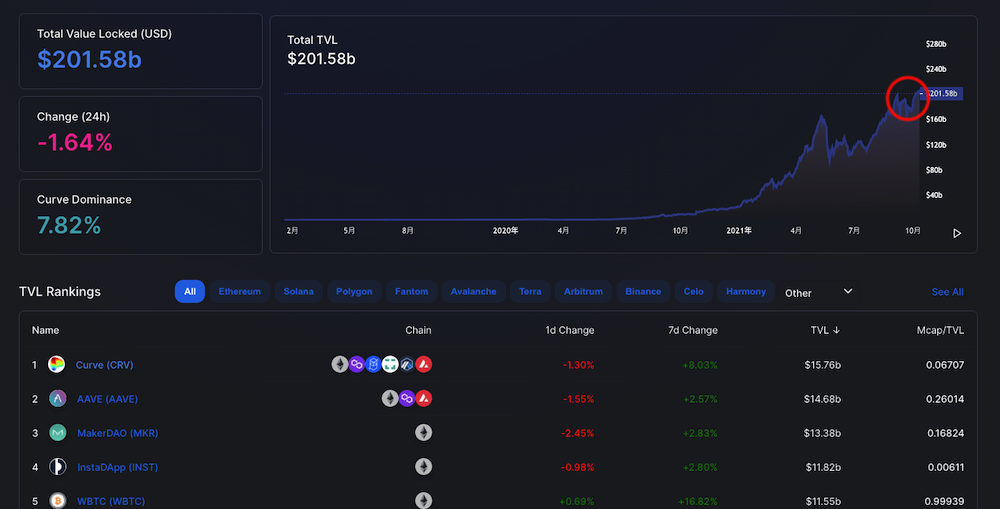The height and width of the screenshot is (509, 1000).
Task: Sort the table by TVL column
Action: click(x=825, y=330)
